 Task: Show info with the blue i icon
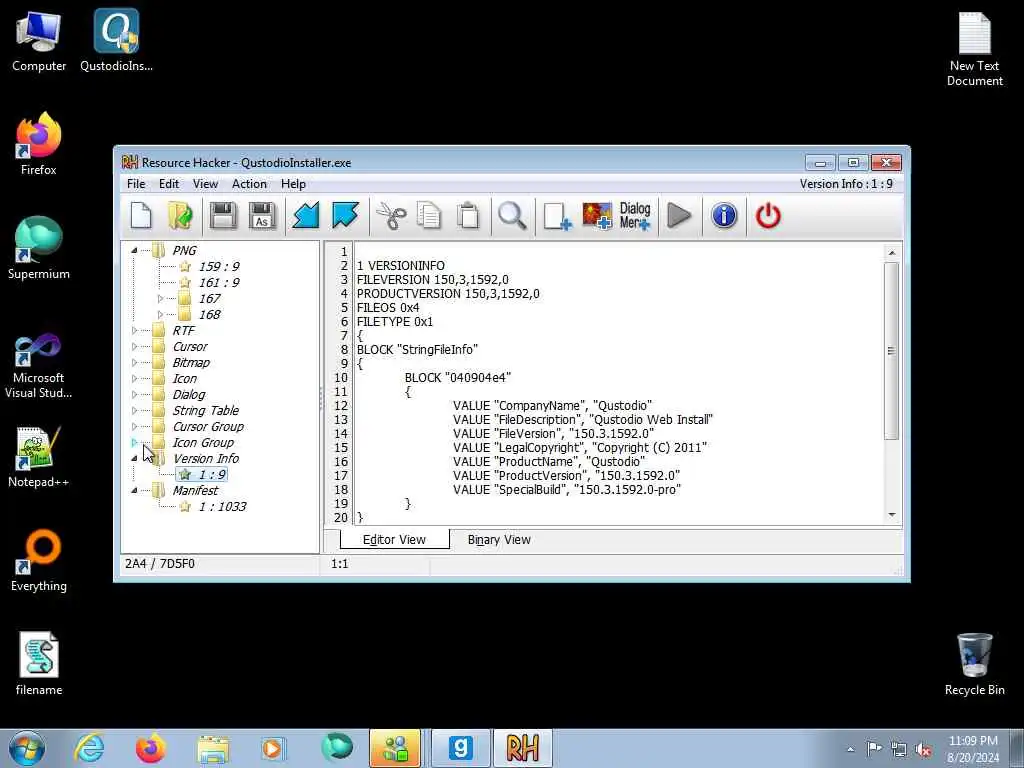(x=724, y=216)
